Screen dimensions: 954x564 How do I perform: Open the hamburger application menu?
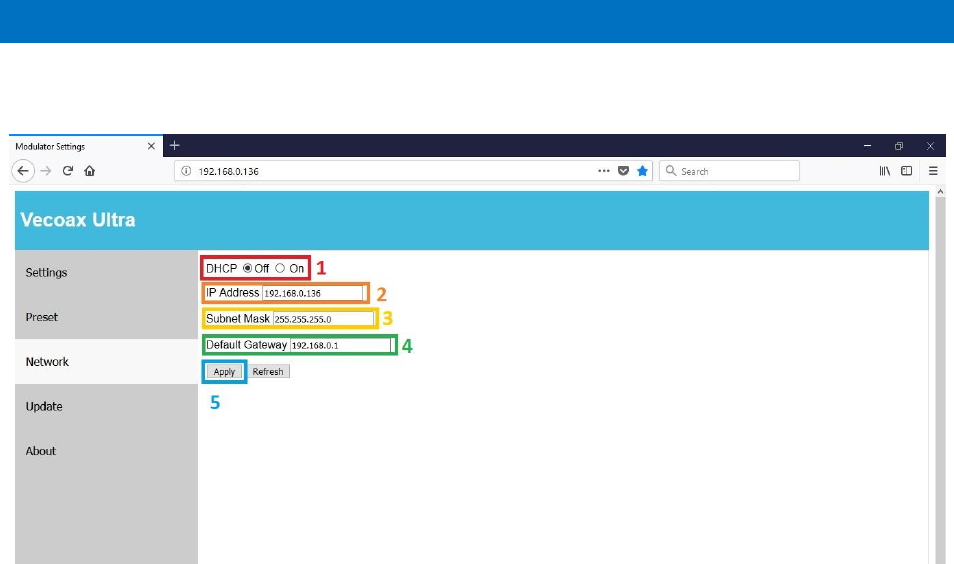coord(933,171)
